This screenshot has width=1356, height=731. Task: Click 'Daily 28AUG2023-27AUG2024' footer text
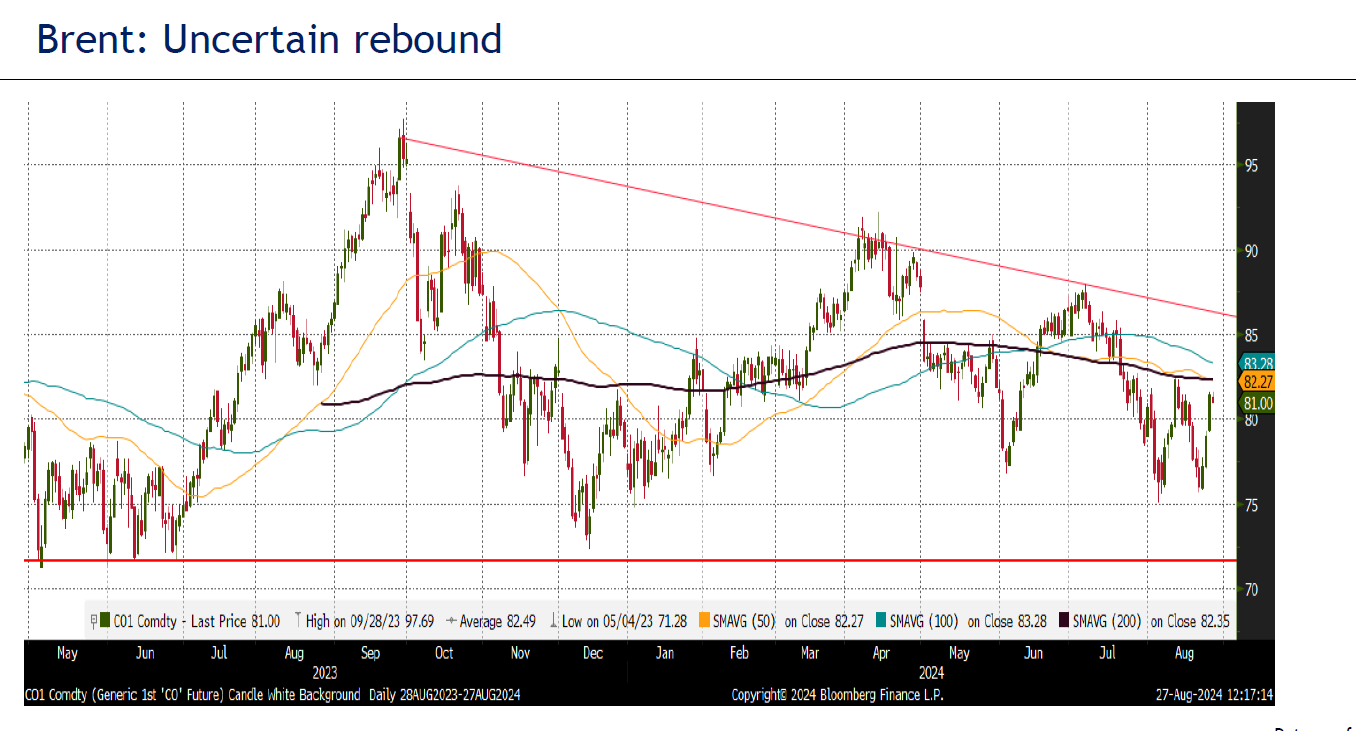tap(443, 694)
